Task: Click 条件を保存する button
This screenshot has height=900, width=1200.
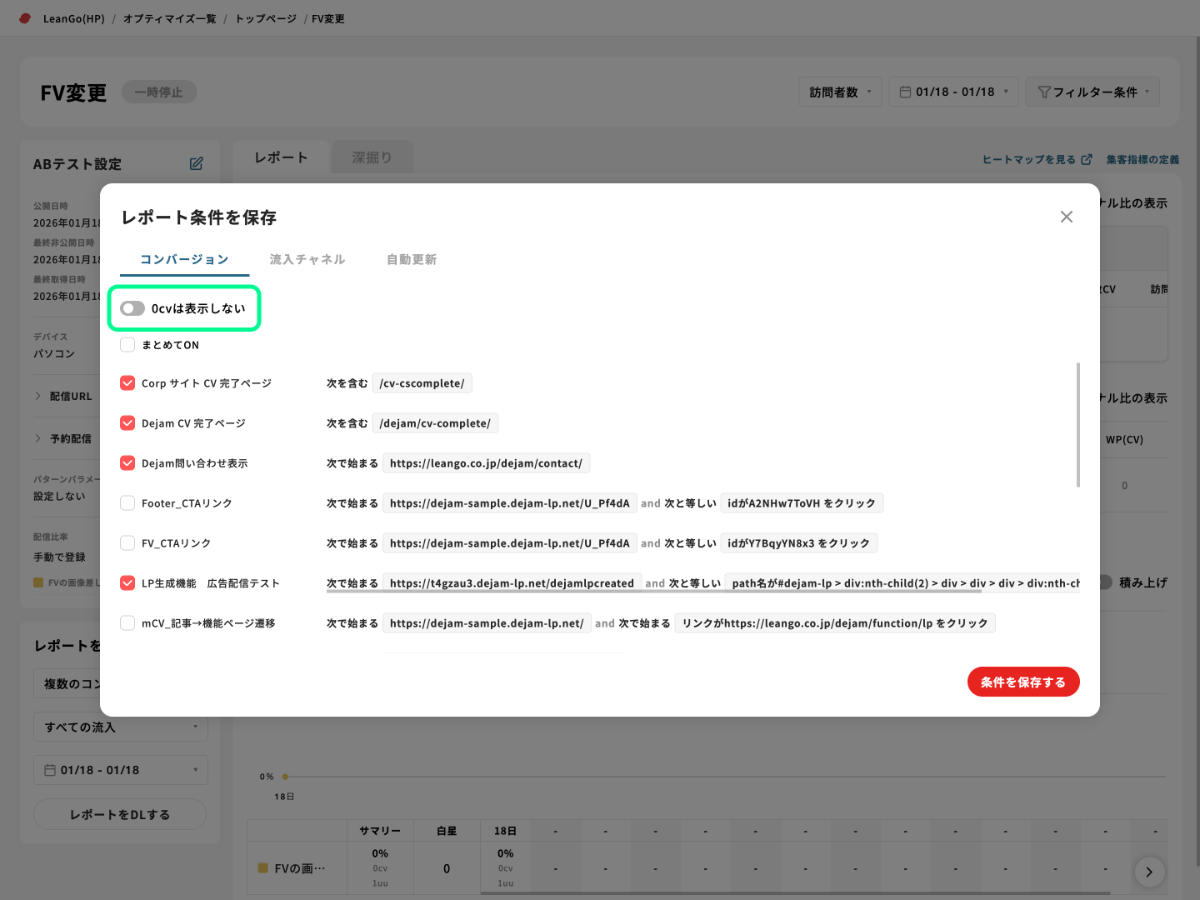Action: click(x=1023, y=682)
